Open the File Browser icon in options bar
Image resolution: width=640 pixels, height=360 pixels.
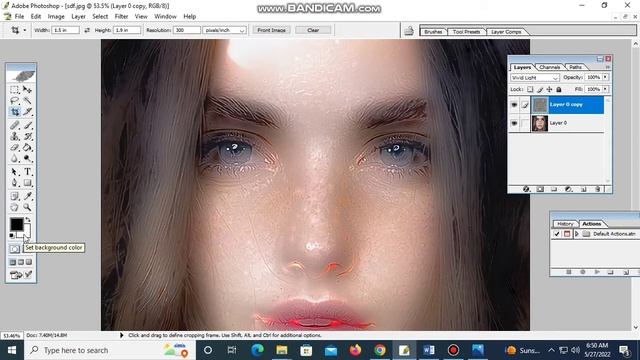[409, 31]
